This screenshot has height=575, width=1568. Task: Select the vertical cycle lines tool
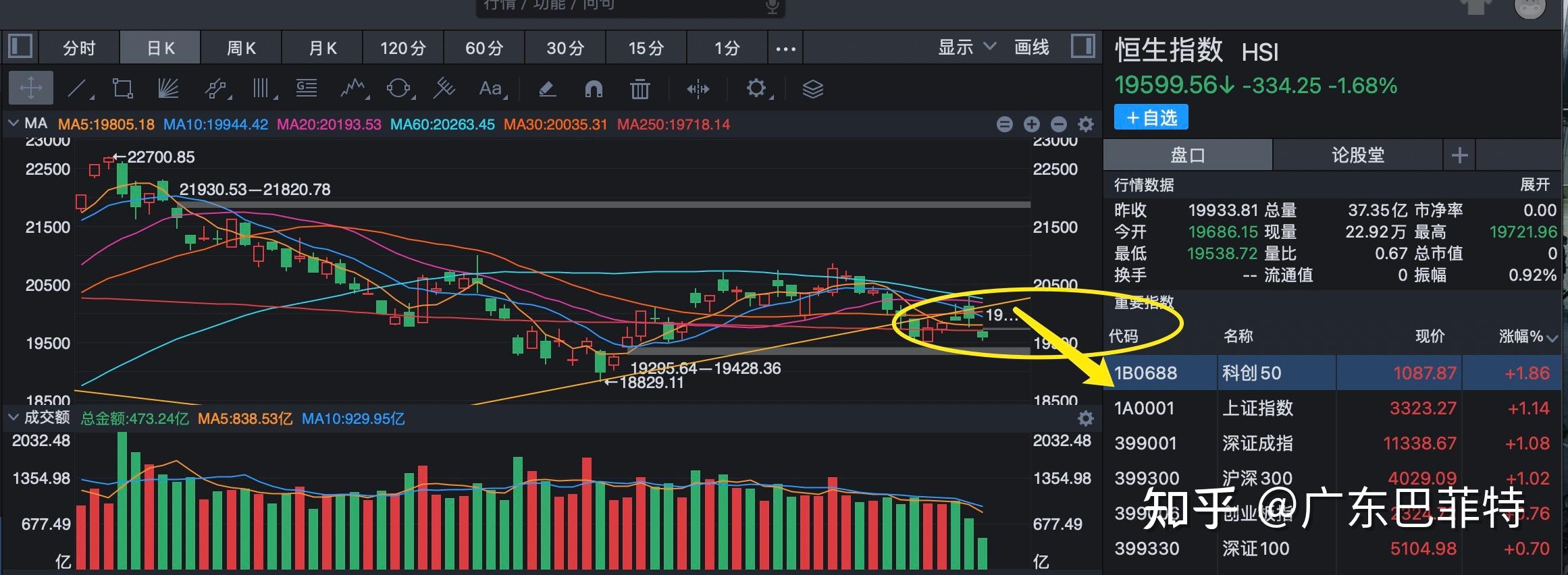(x=263, y=88)
